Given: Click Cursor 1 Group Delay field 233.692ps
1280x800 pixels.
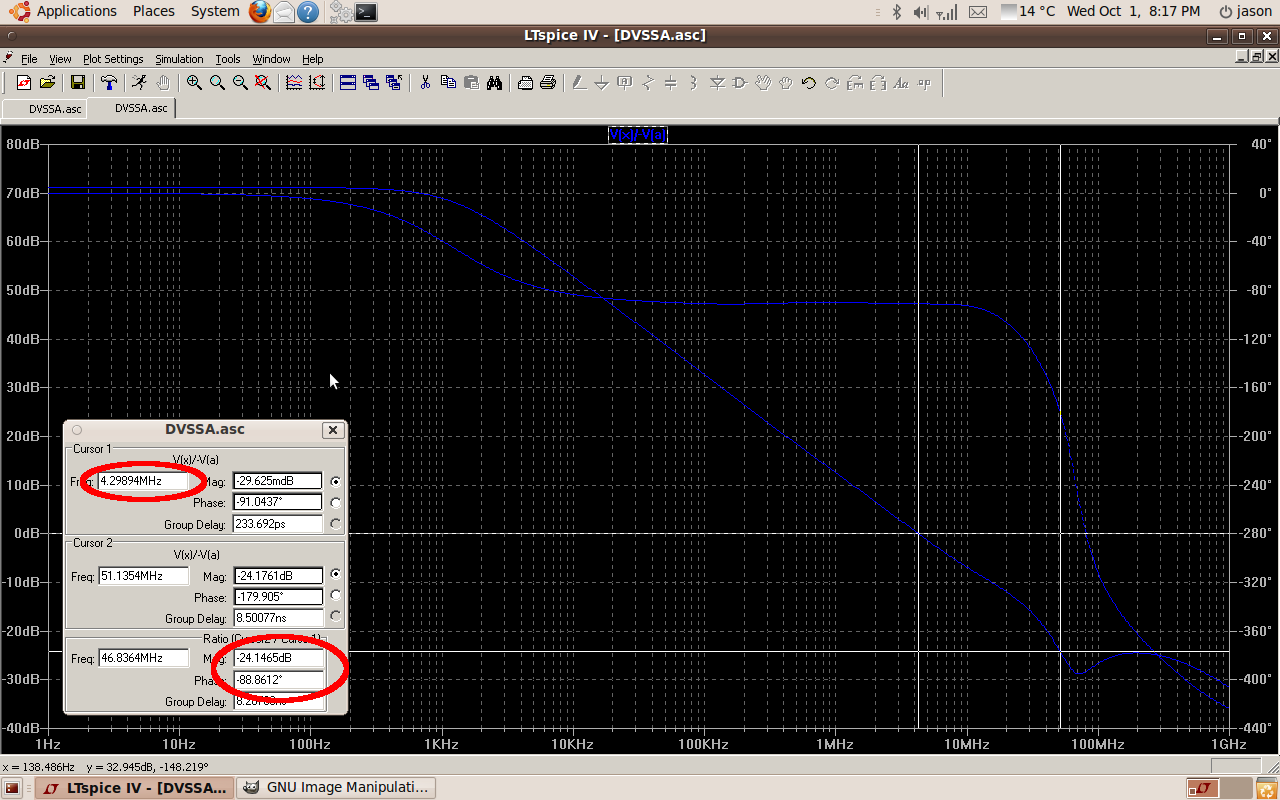Looking at the screenshot, I should coord(278,523).
